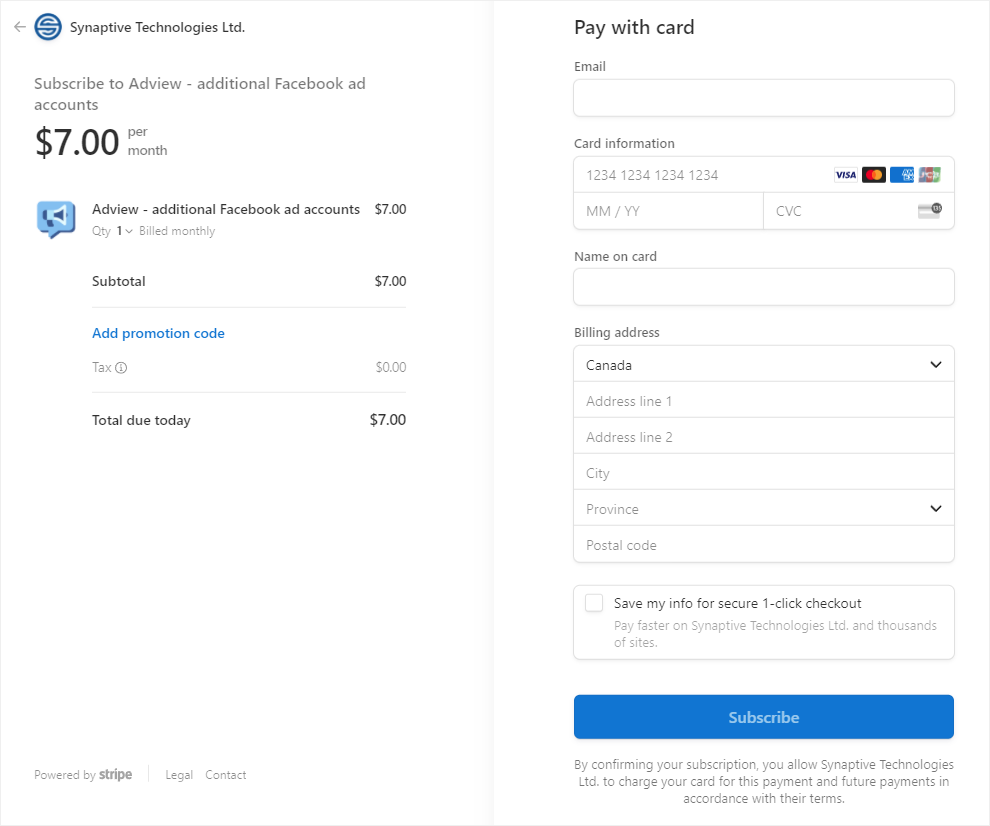Click Add promotion code link
This screenshot has height=826, width=990.
coord(158,333)
